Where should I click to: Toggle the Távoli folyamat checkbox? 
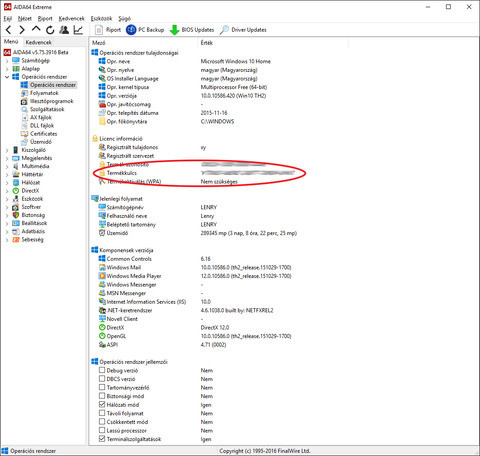[x=102, y=413]
